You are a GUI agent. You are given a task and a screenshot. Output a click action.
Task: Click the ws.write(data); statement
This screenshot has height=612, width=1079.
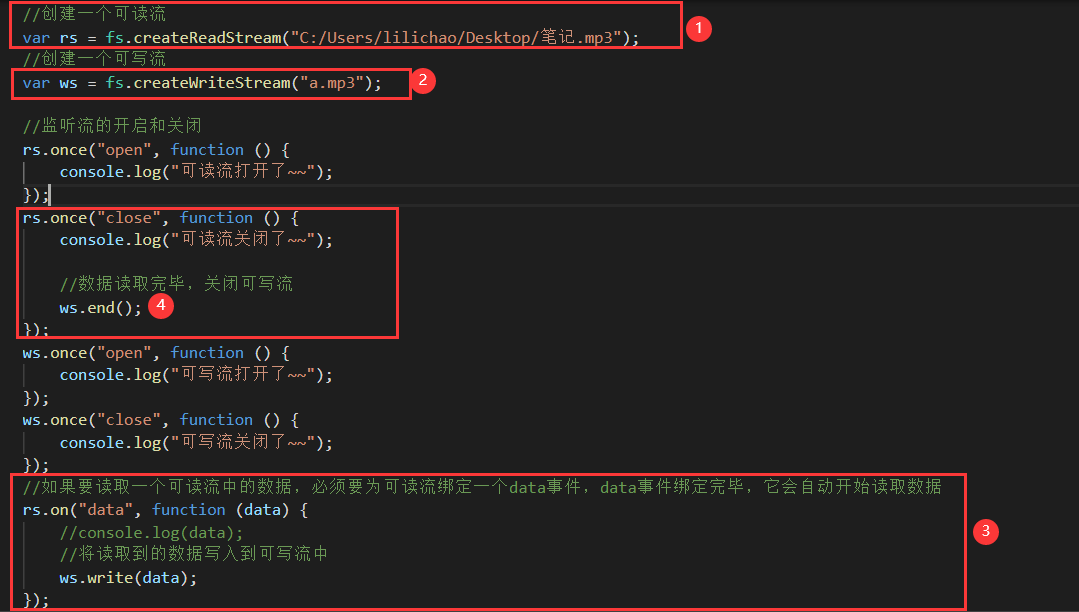point(128,578)
